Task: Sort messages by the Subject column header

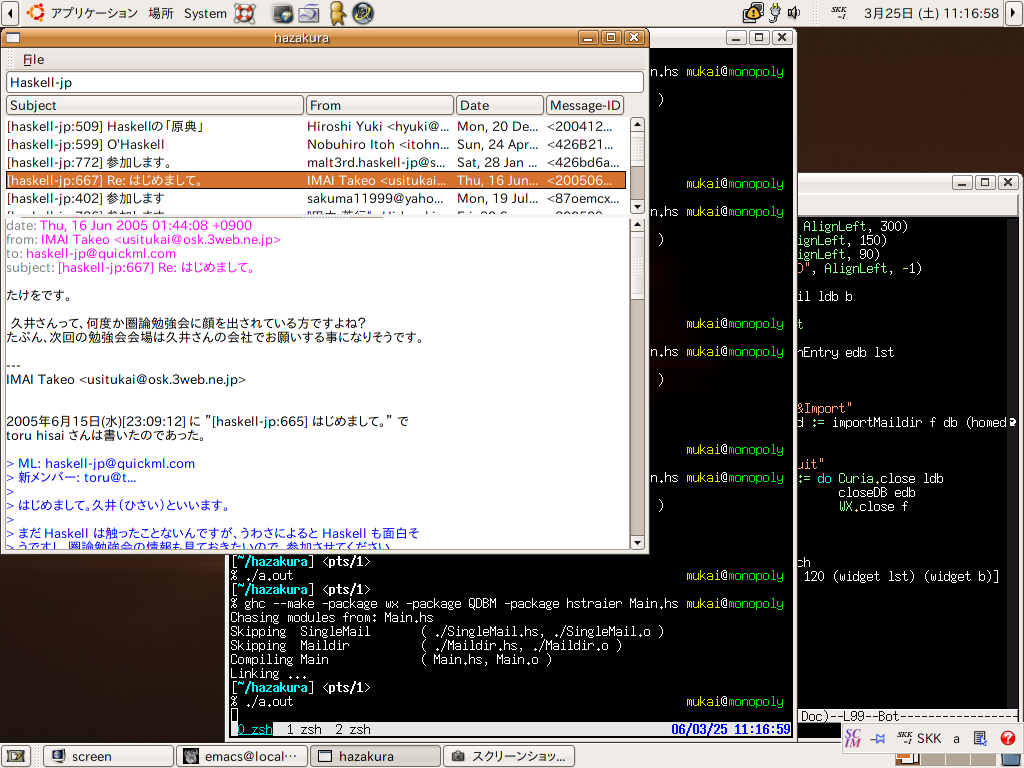Action: 155,105
